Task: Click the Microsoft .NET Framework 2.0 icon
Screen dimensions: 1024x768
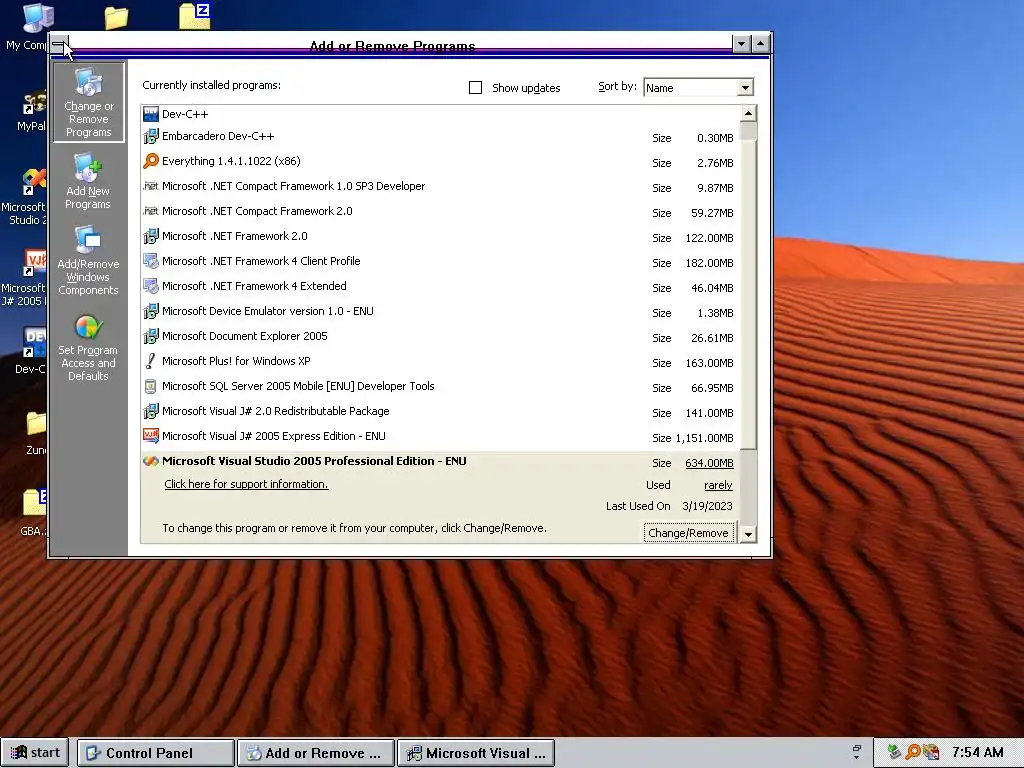Action: (151, 236)
